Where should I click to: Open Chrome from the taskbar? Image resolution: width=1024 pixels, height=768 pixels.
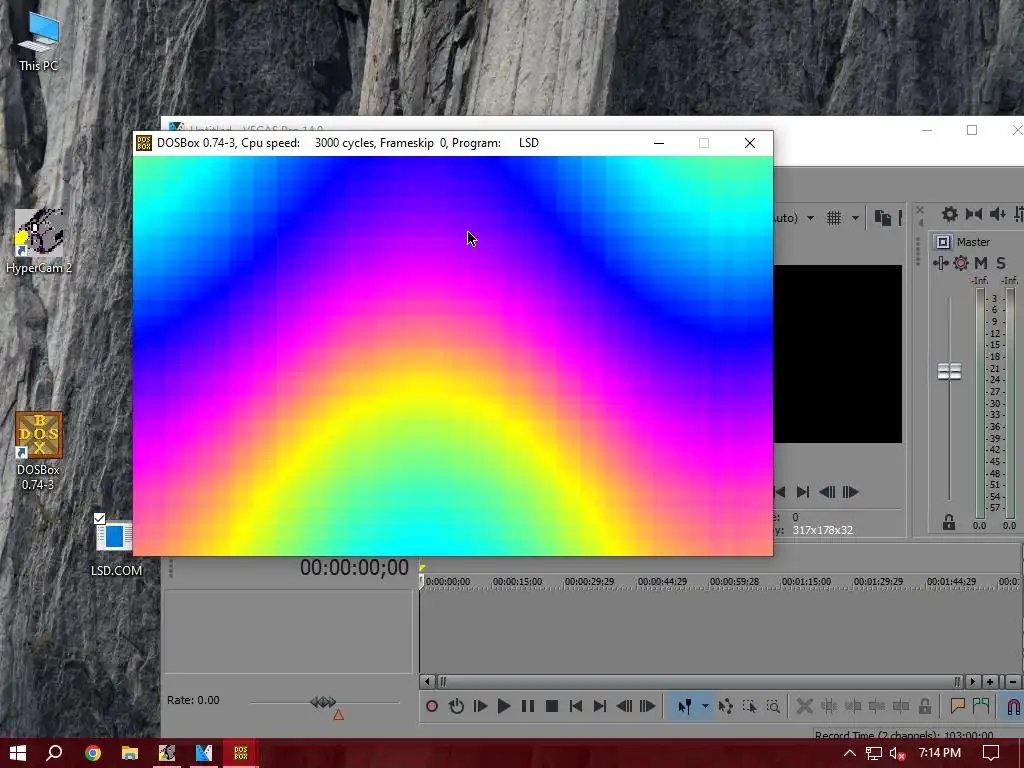pos(93,753)
